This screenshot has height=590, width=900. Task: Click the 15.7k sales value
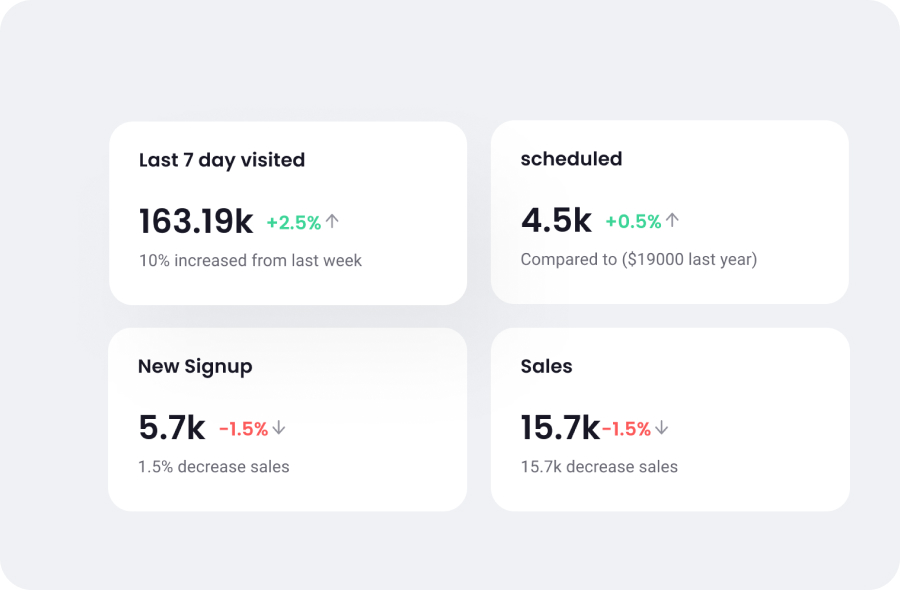point(559,428)
